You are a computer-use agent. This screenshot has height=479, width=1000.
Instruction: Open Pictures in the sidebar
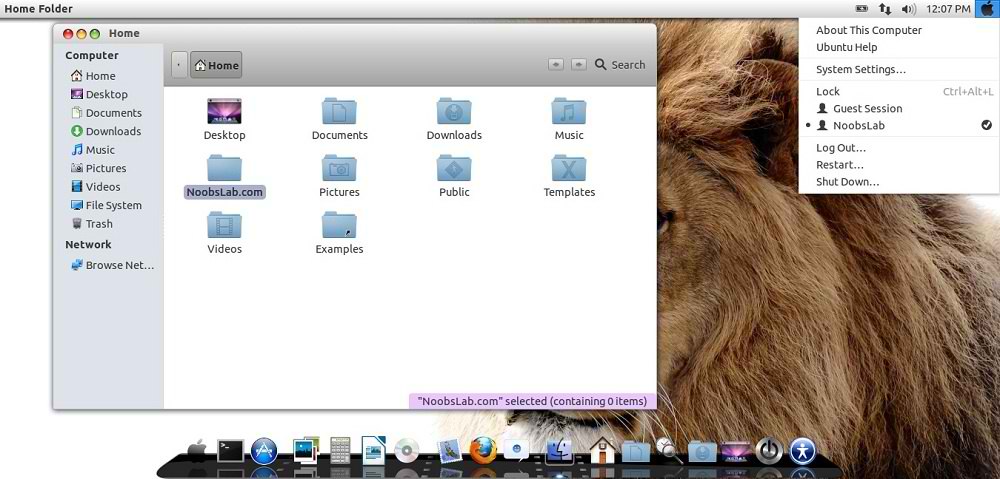click(x=98, y=168)
